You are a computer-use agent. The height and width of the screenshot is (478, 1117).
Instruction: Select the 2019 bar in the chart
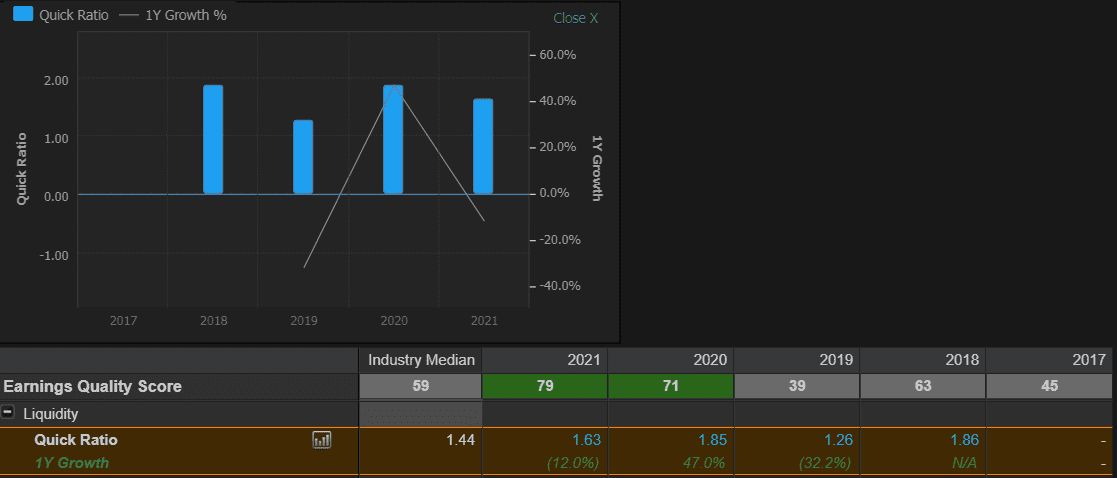click(x=303, y=157)
